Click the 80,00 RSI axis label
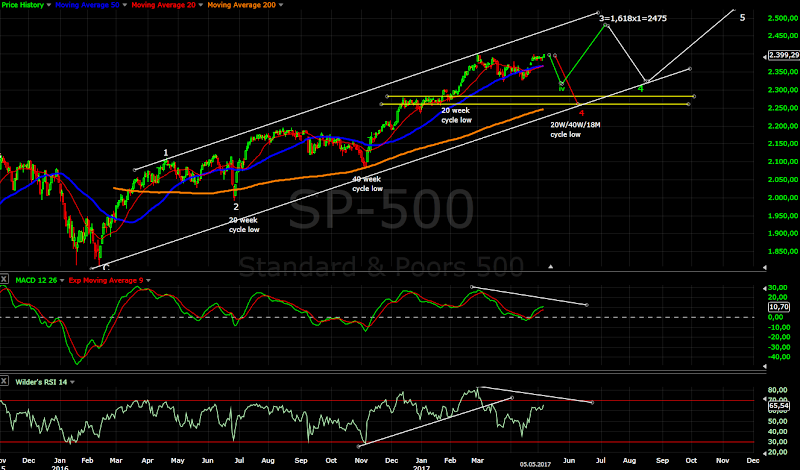 click(x=779, y=390)
